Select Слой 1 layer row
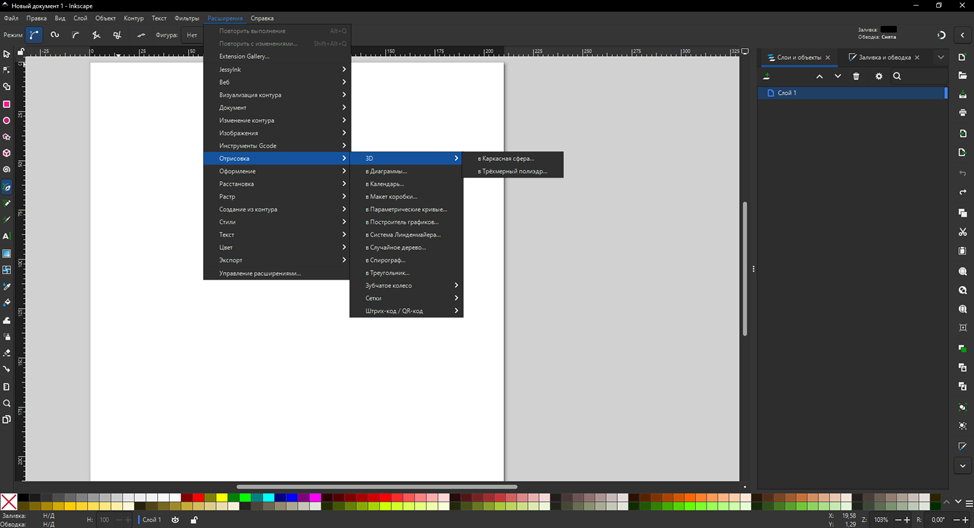This screenshot has height=528, width=974. 852,93
